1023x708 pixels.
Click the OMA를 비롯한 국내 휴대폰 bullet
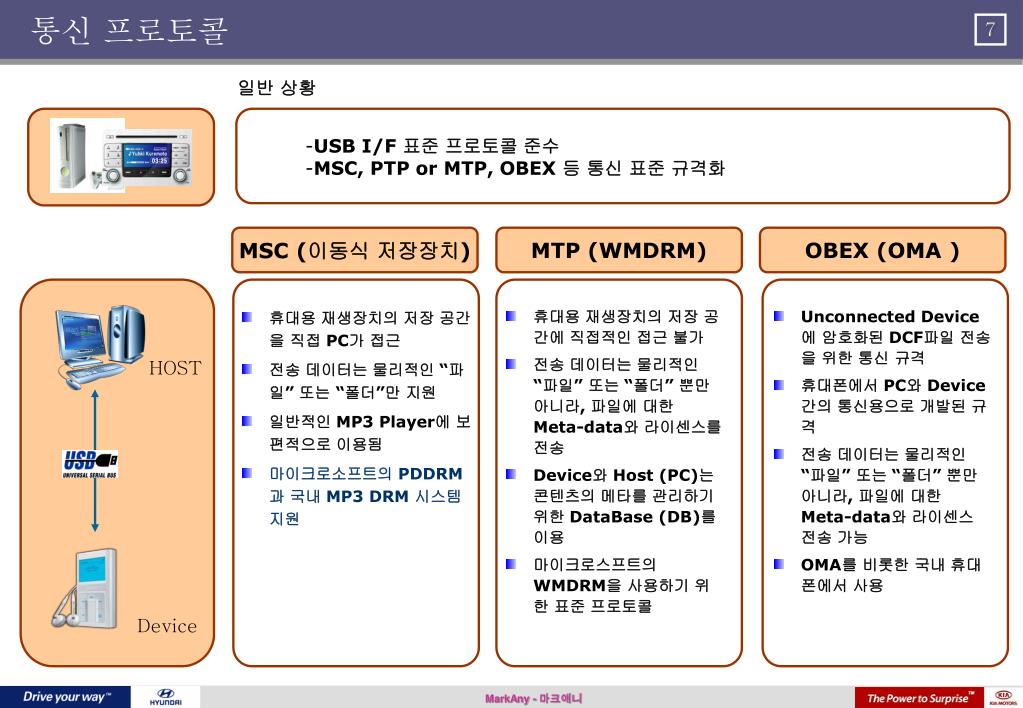(x=891, y=574)
